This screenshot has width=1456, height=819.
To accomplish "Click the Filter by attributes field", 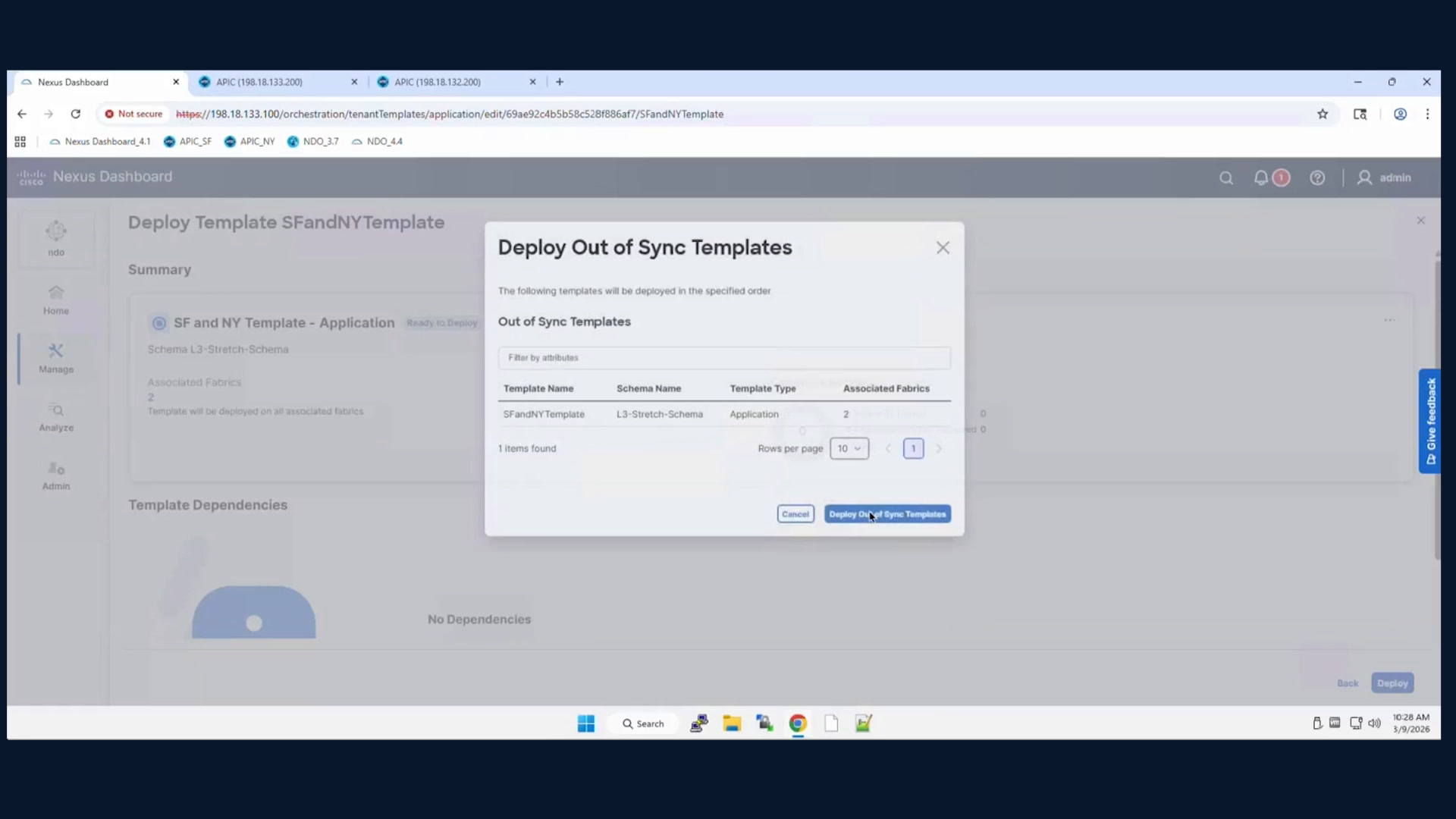I will click(724, 357).
